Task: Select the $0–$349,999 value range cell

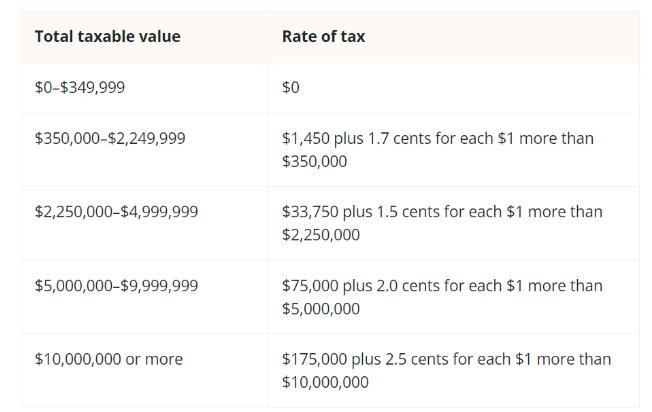Action: click(79, 88)
